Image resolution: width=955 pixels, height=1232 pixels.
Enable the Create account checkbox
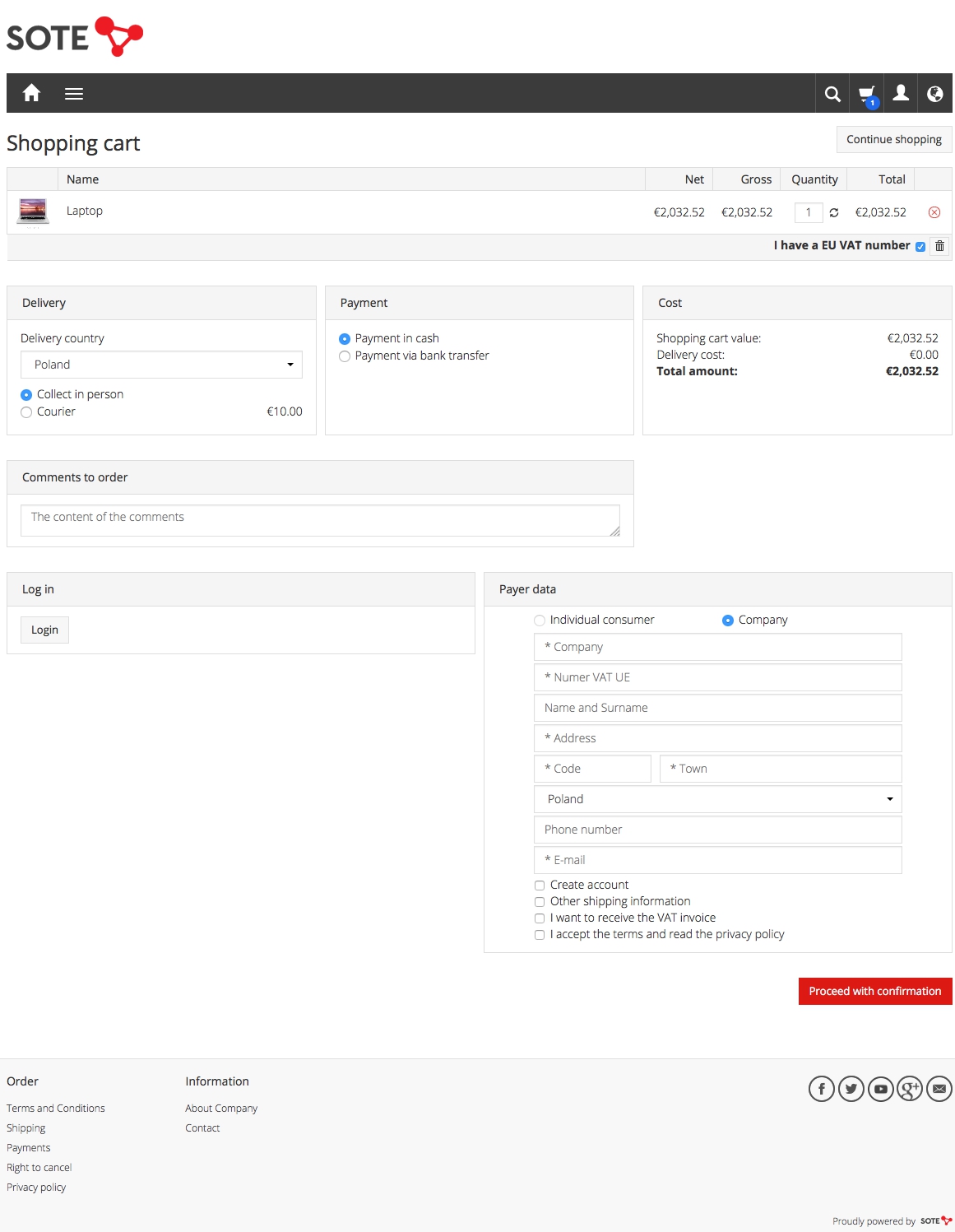click(x=540, y=886)
